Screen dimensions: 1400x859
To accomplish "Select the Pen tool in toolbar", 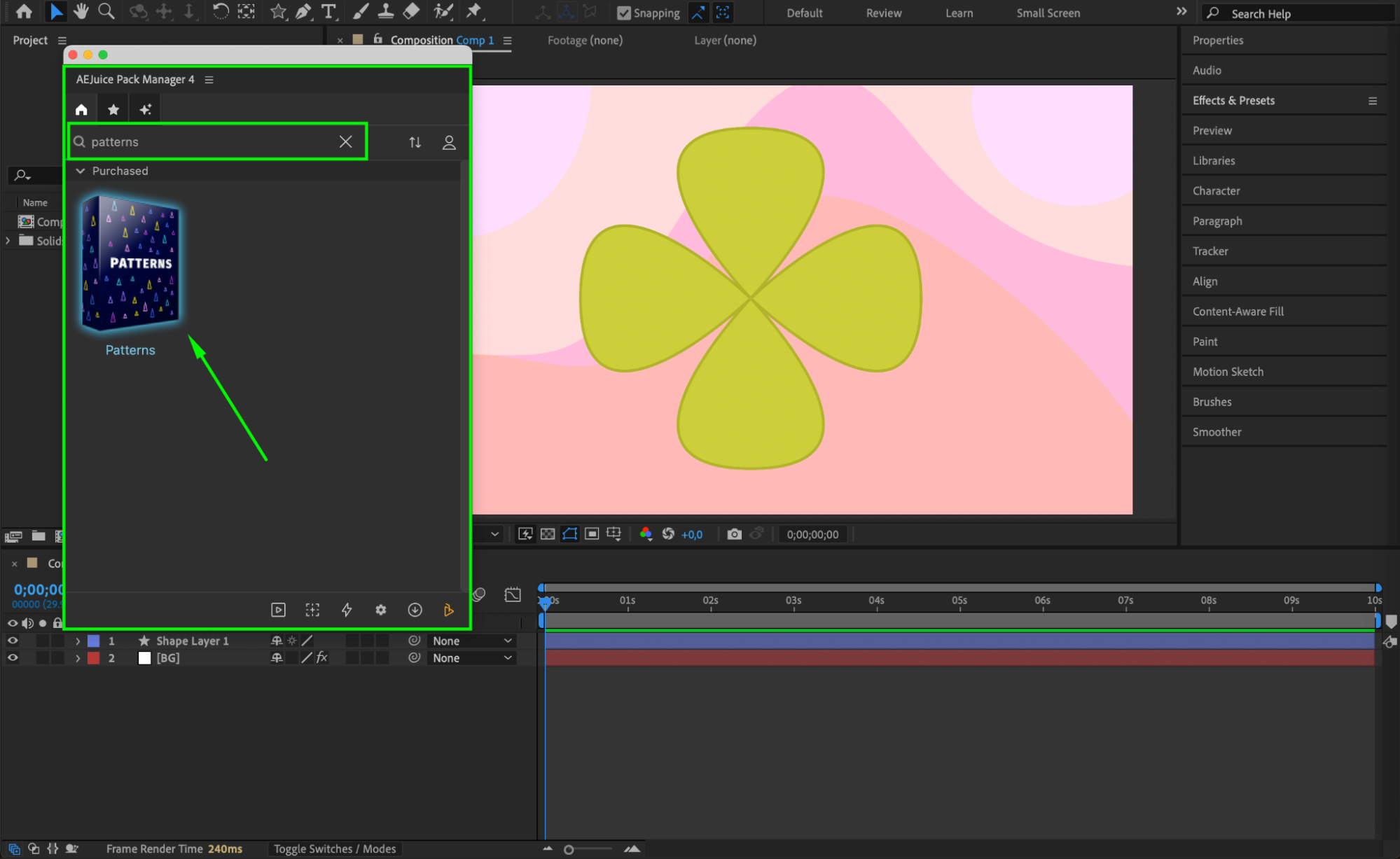I will click(x=303, y=11).
